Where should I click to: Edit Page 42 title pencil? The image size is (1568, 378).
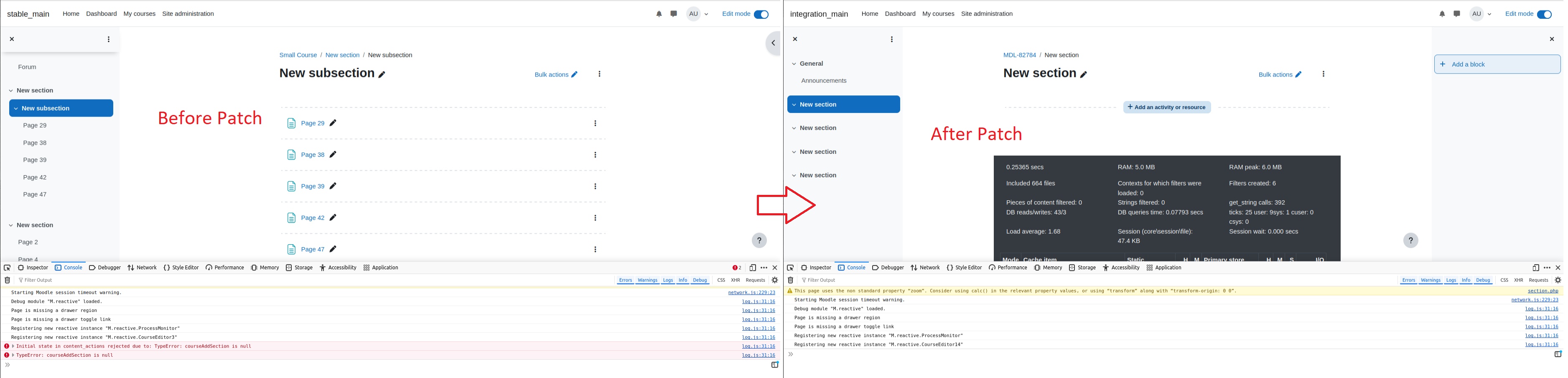pyautogui.click(x=333, y=218)
